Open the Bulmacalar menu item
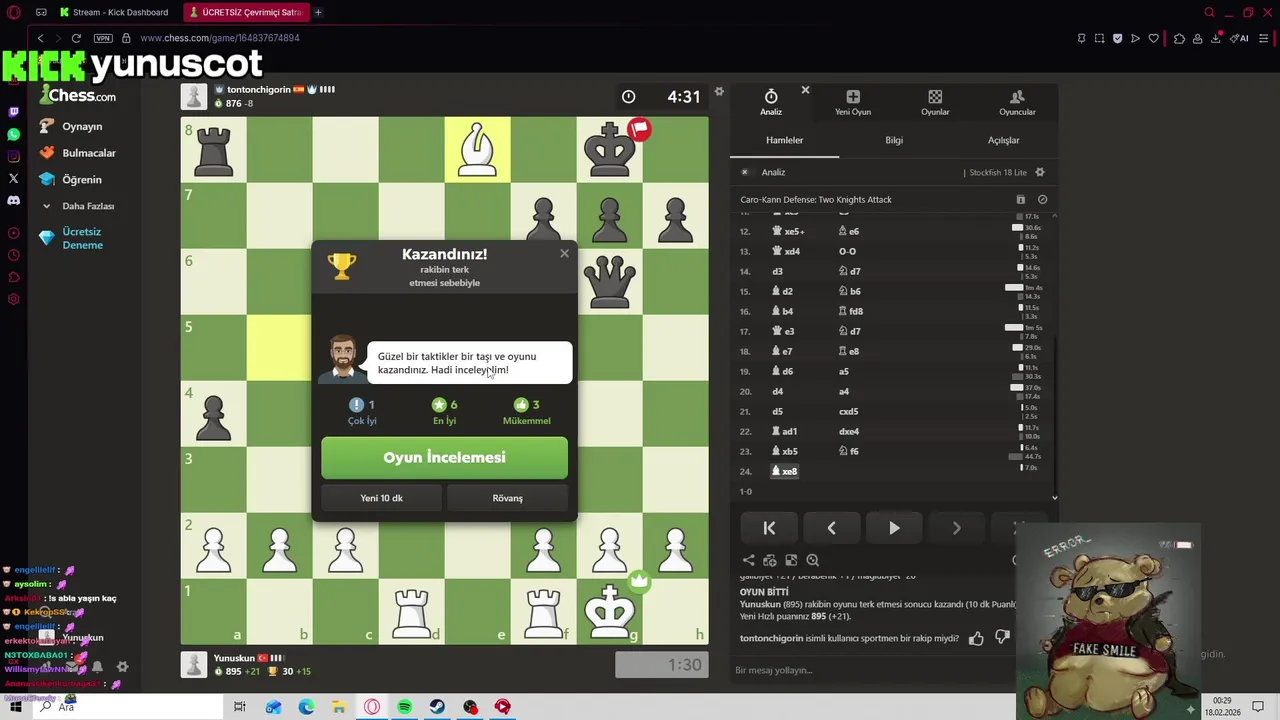1280x720 pixels. point(78,153)
